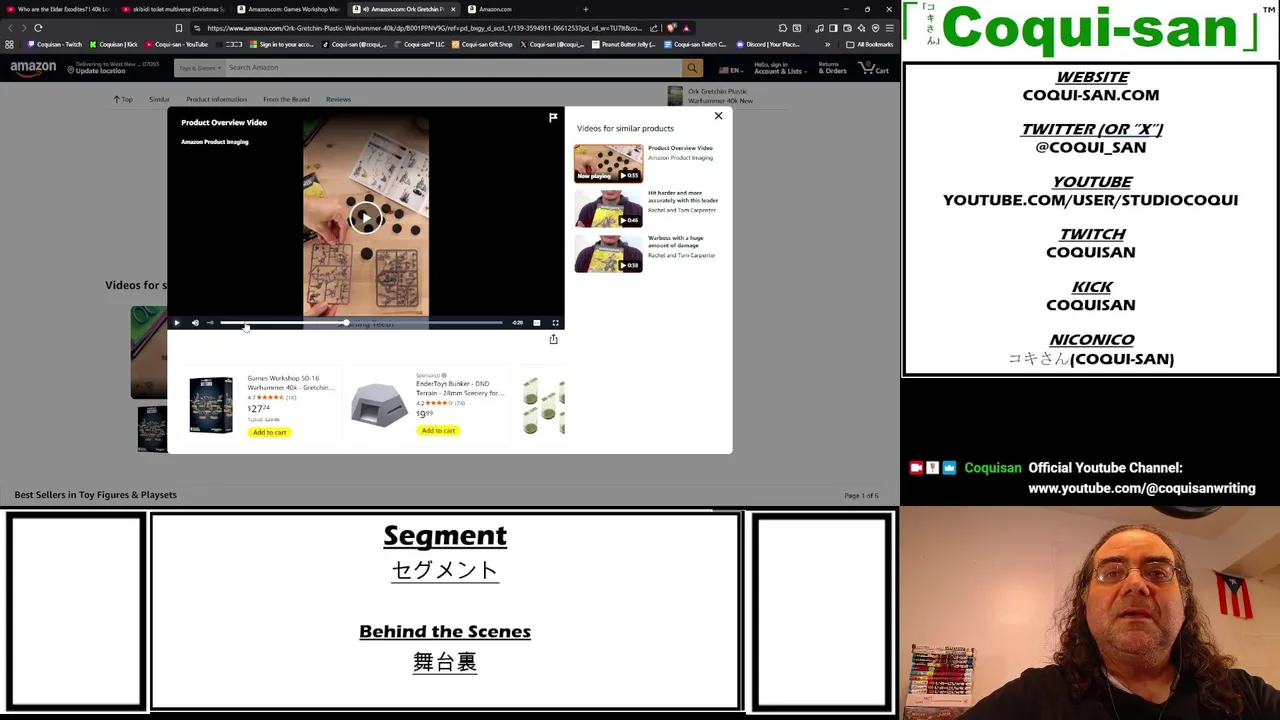Open the Games Workshop 50-16 Gretchin product link
The image size is (1280, 720).
point(290,383)
